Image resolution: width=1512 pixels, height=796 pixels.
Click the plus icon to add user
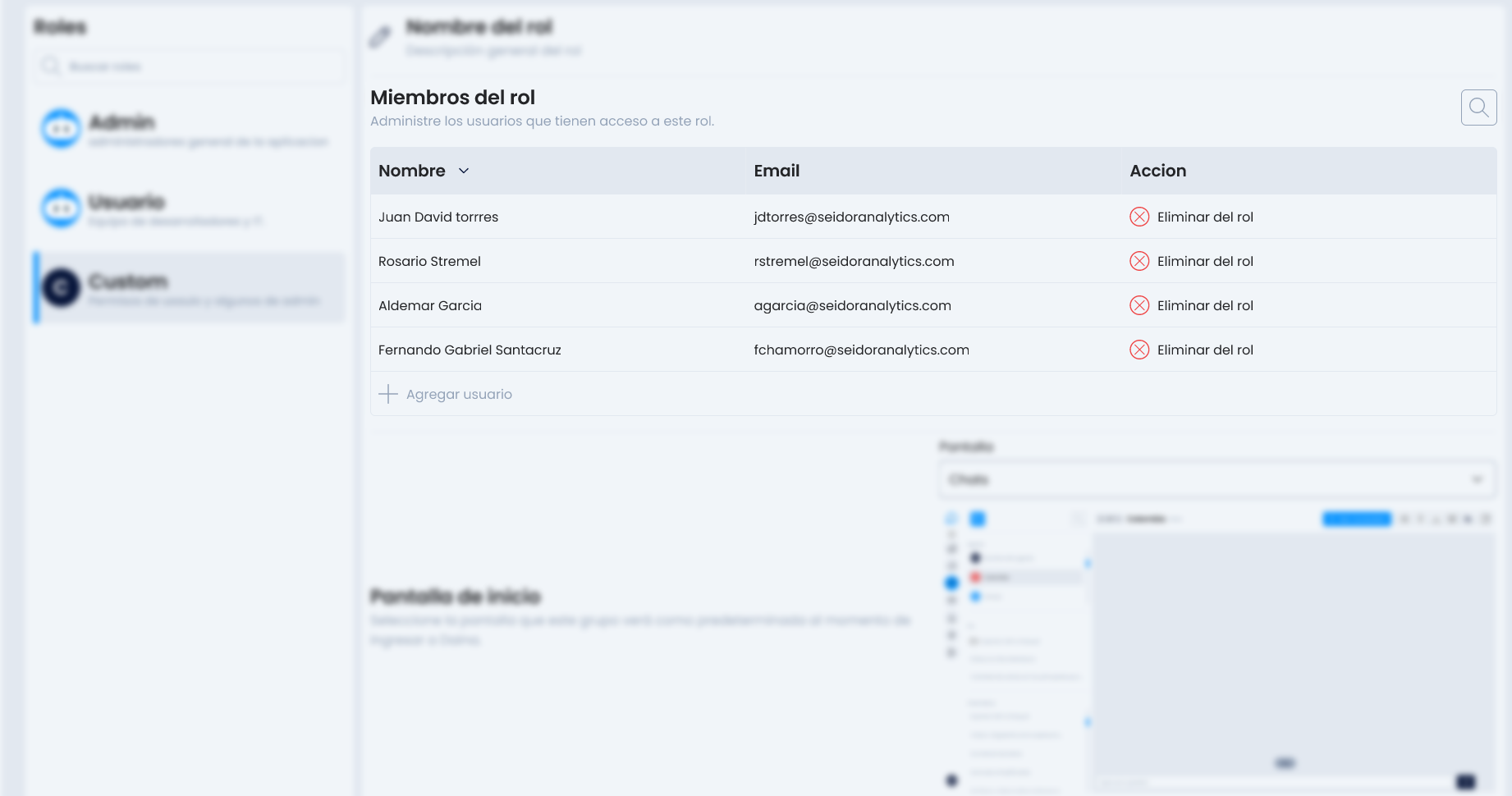388,394
